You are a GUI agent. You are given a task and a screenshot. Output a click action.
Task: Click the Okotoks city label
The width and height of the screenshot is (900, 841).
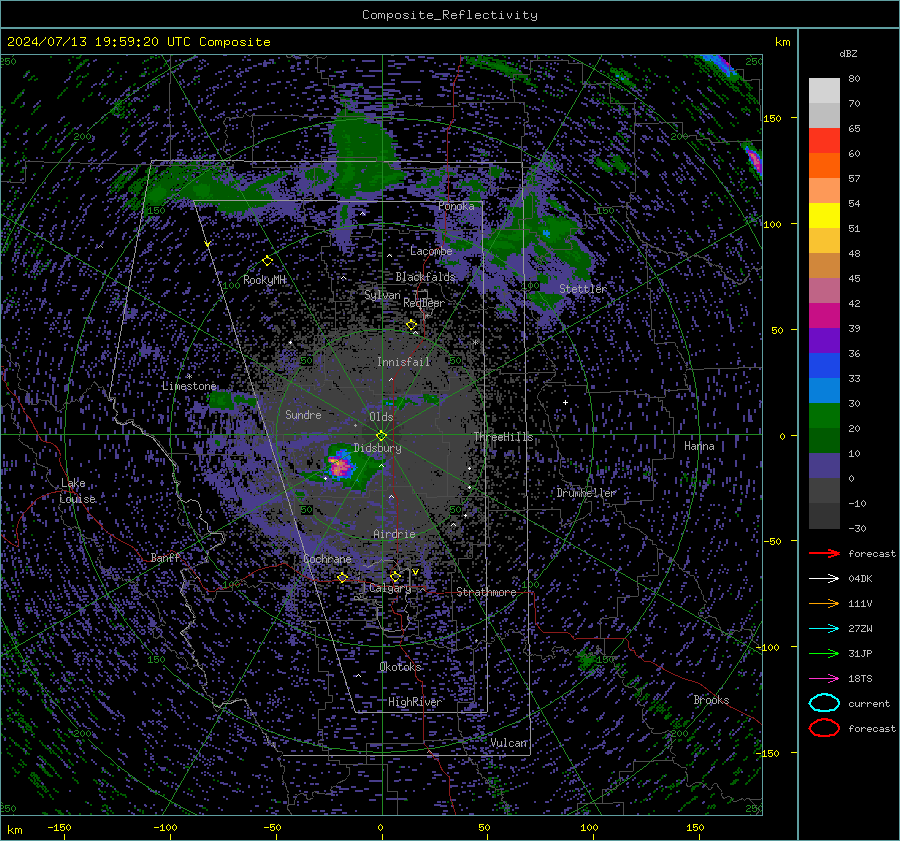tap(400, 666)
